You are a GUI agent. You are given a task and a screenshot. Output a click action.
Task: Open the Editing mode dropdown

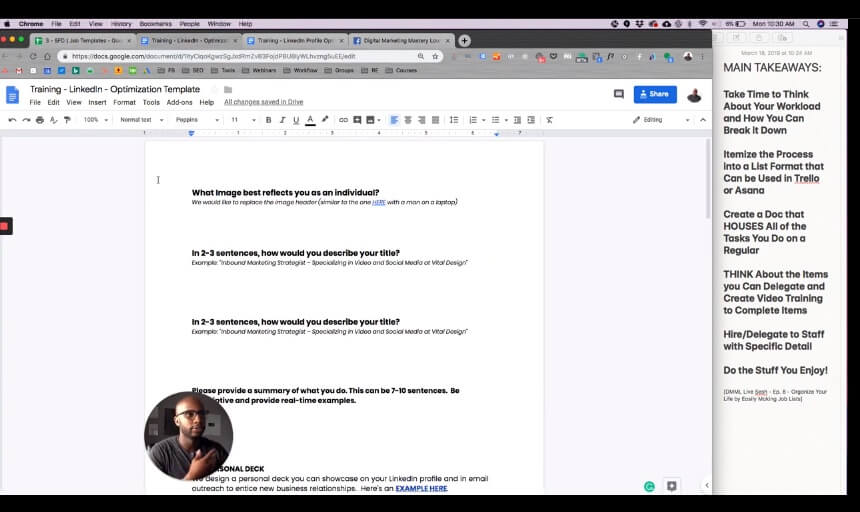(x=660, y=120)
